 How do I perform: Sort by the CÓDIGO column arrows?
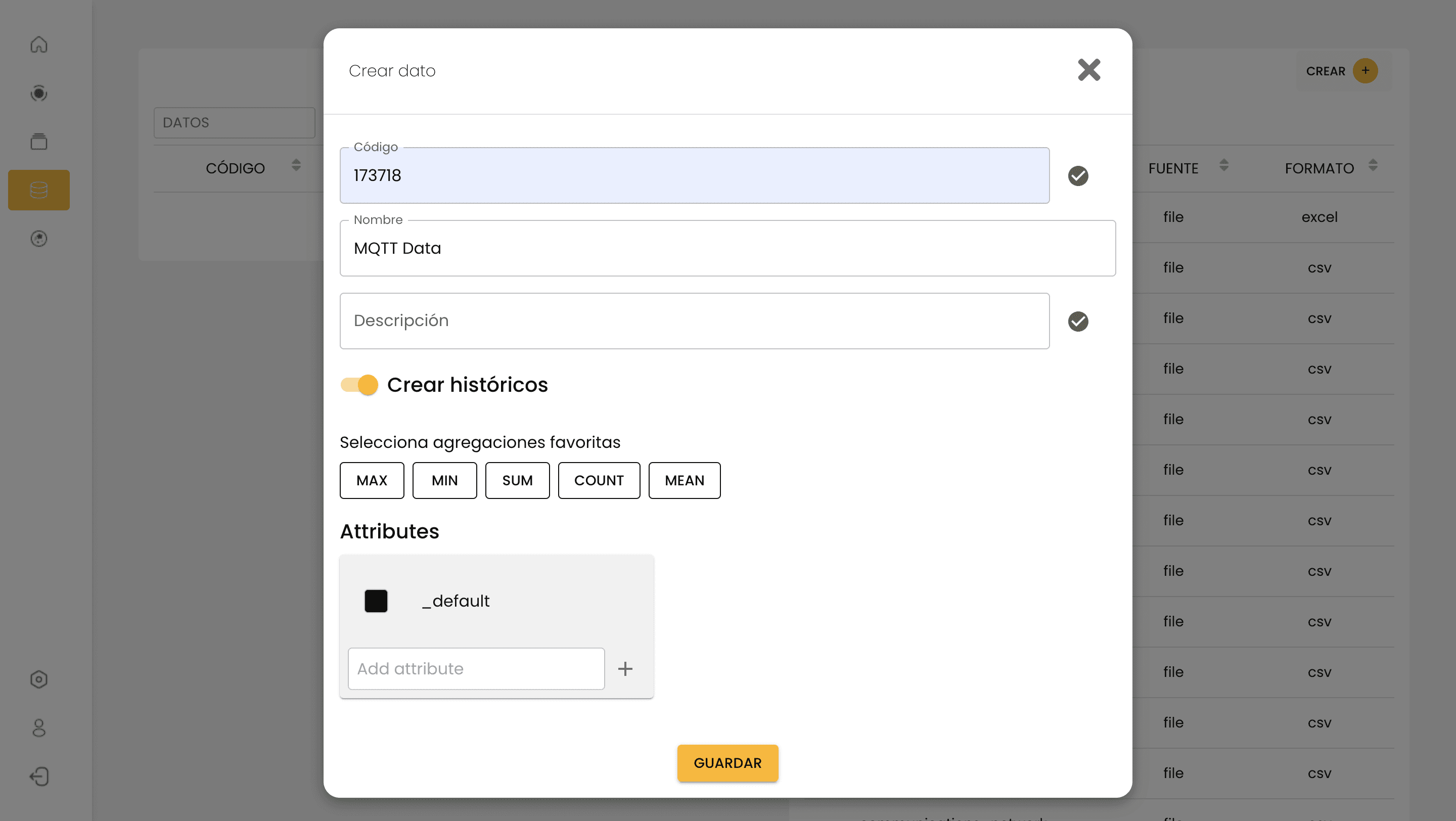[296, 165]
